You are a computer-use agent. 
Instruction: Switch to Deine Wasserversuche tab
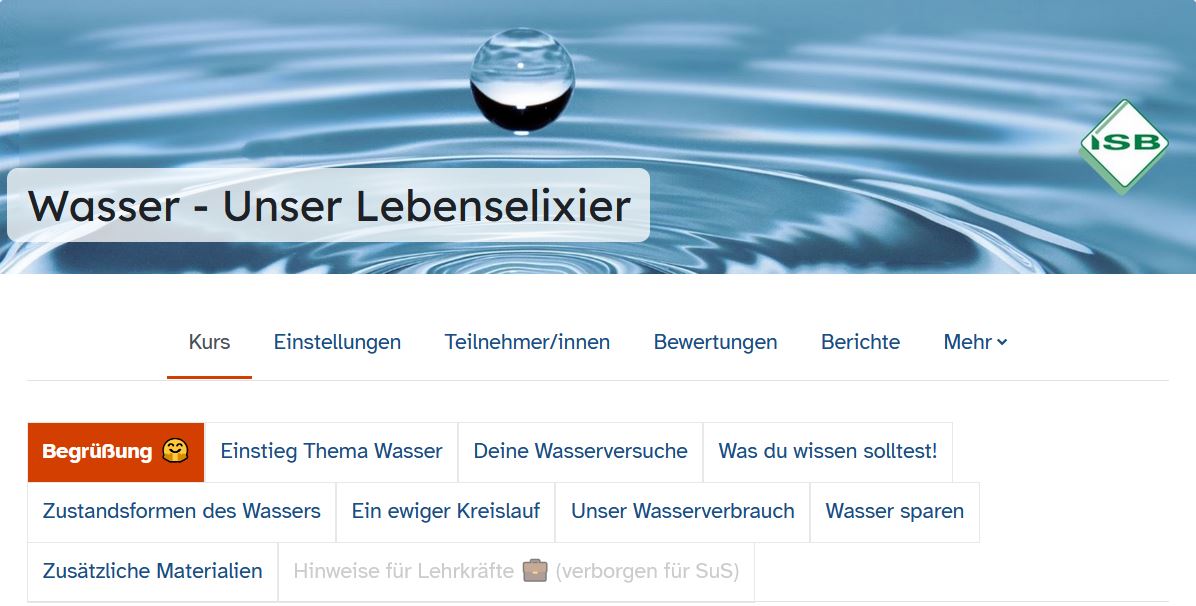pos(580,452)
